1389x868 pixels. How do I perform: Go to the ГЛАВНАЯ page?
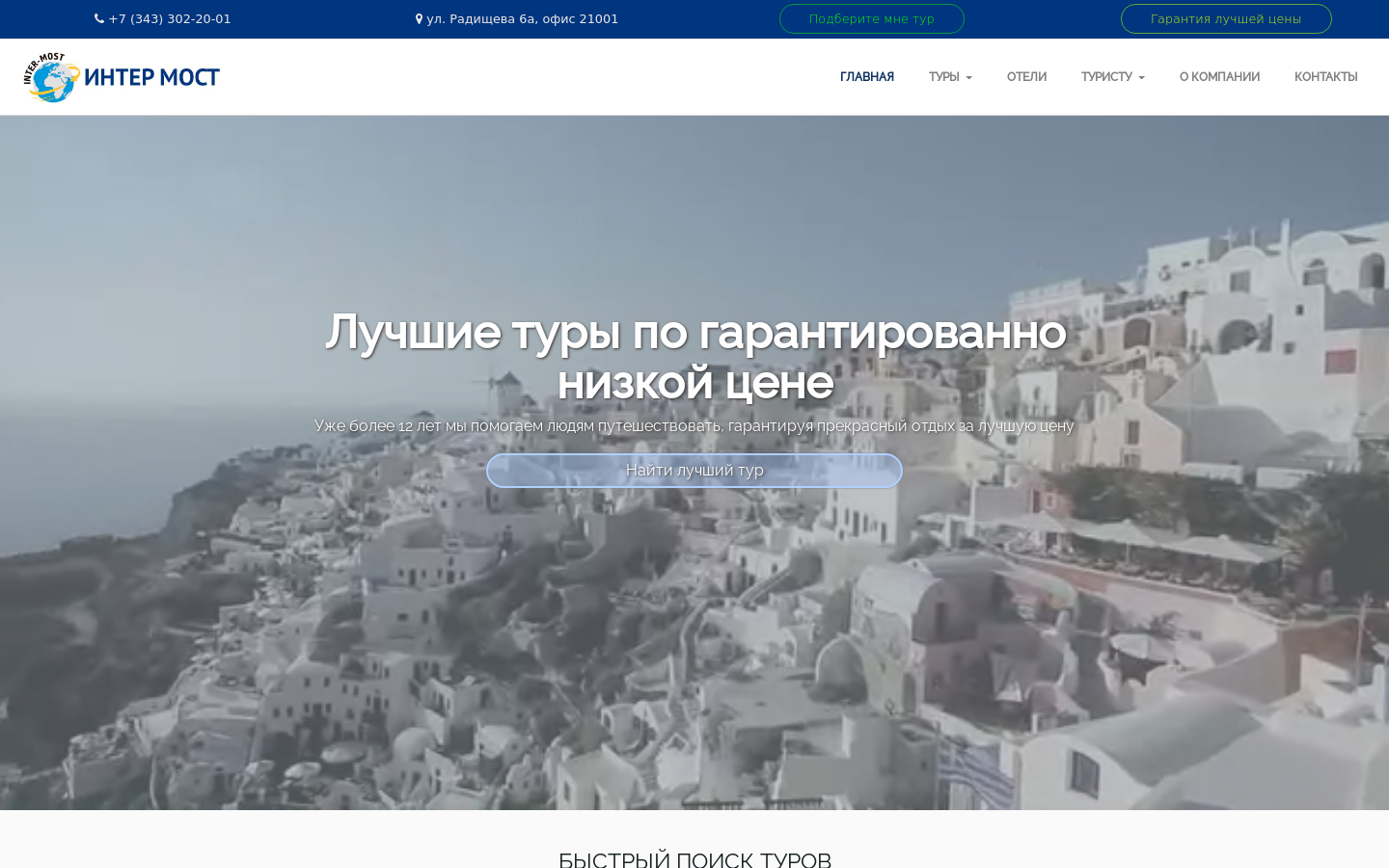pos(866,77)
